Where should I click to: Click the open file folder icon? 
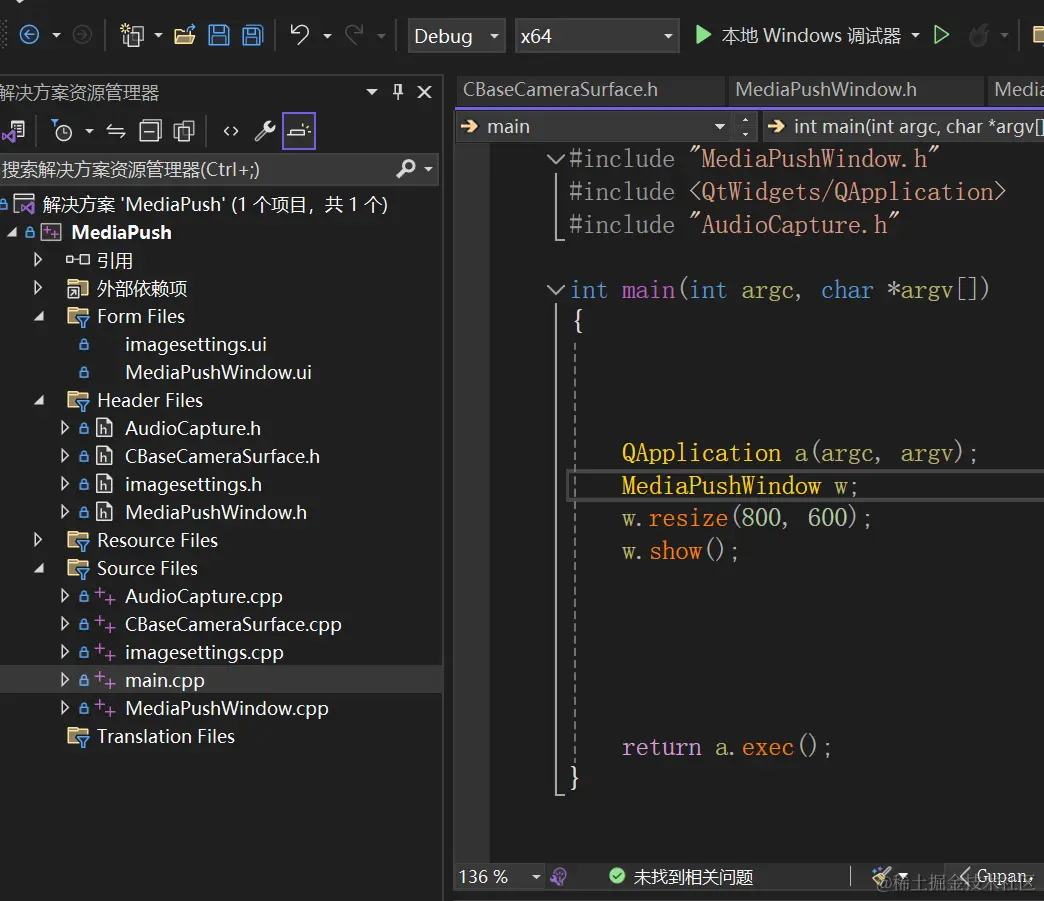(x=184, y=35)
